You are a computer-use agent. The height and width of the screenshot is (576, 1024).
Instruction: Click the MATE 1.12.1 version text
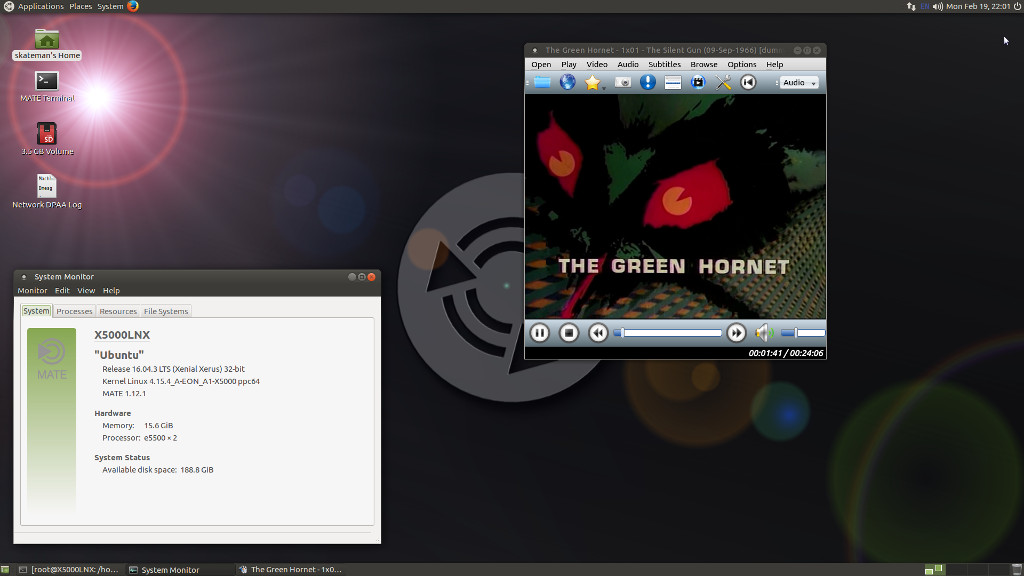point(124,394)
